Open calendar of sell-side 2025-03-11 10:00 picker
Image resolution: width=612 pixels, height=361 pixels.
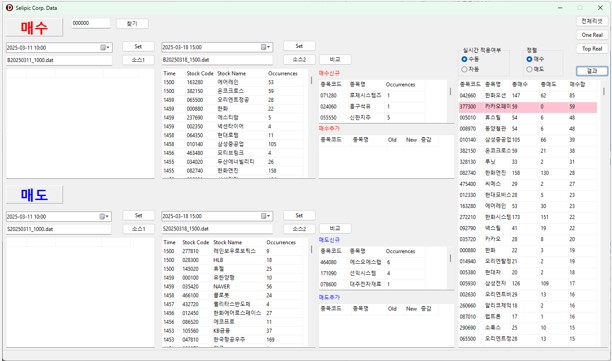pos(105,217)
